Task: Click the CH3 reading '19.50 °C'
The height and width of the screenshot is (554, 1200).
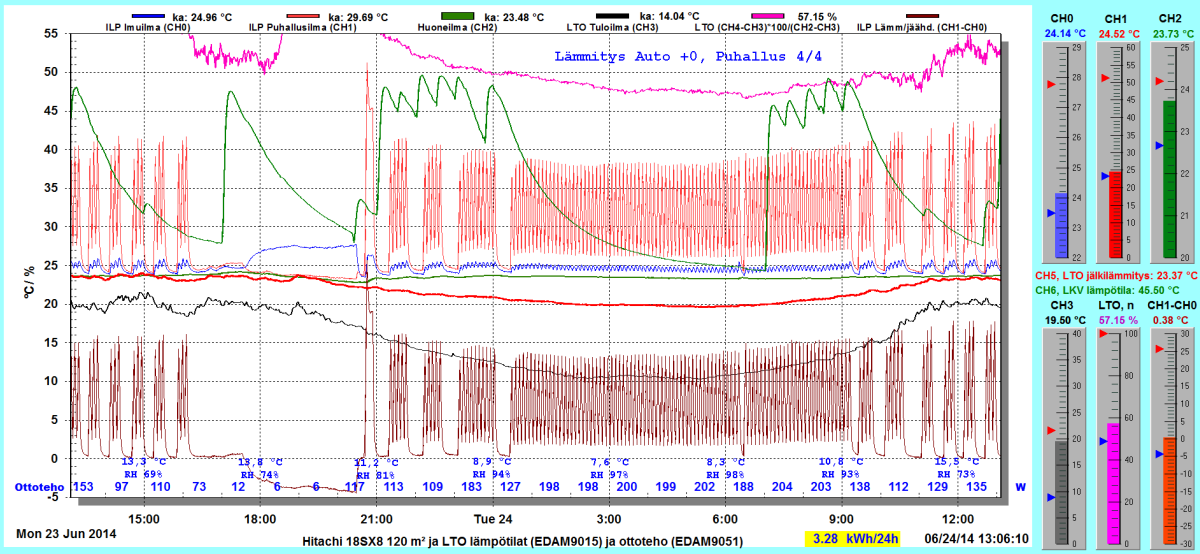Action: [1063, 320]
